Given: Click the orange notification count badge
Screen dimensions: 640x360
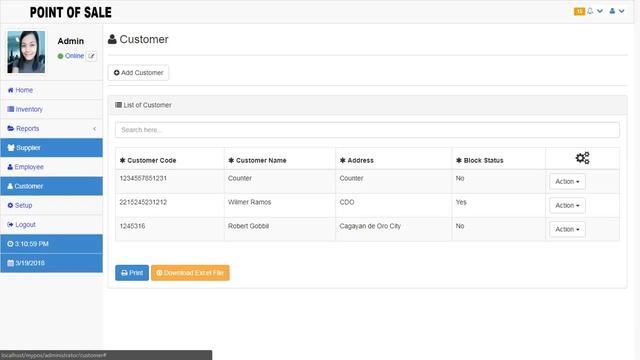Looking at the screenshot, I should [579, 11].
